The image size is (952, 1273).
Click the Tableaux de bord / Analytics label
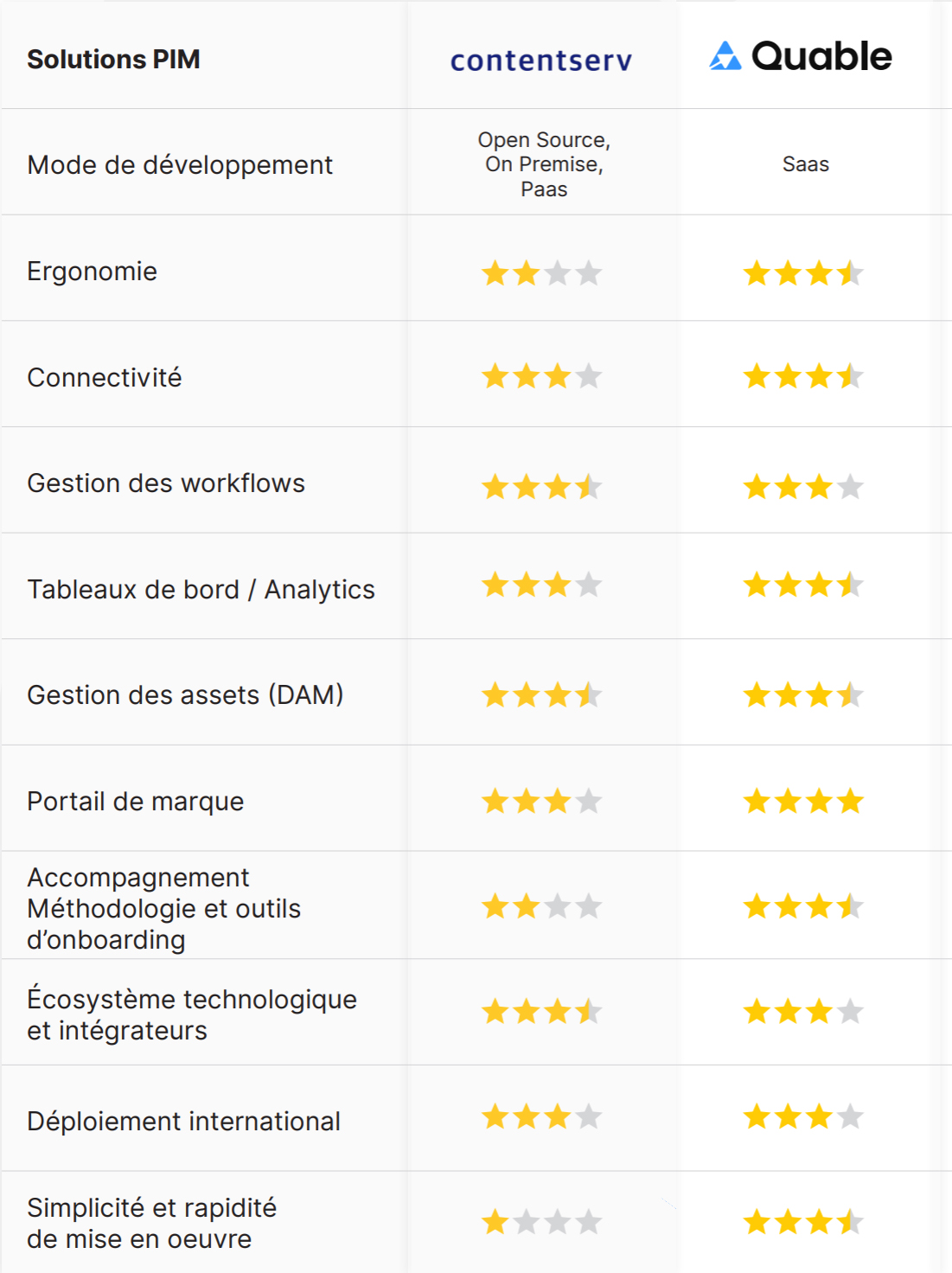point(201,589)
